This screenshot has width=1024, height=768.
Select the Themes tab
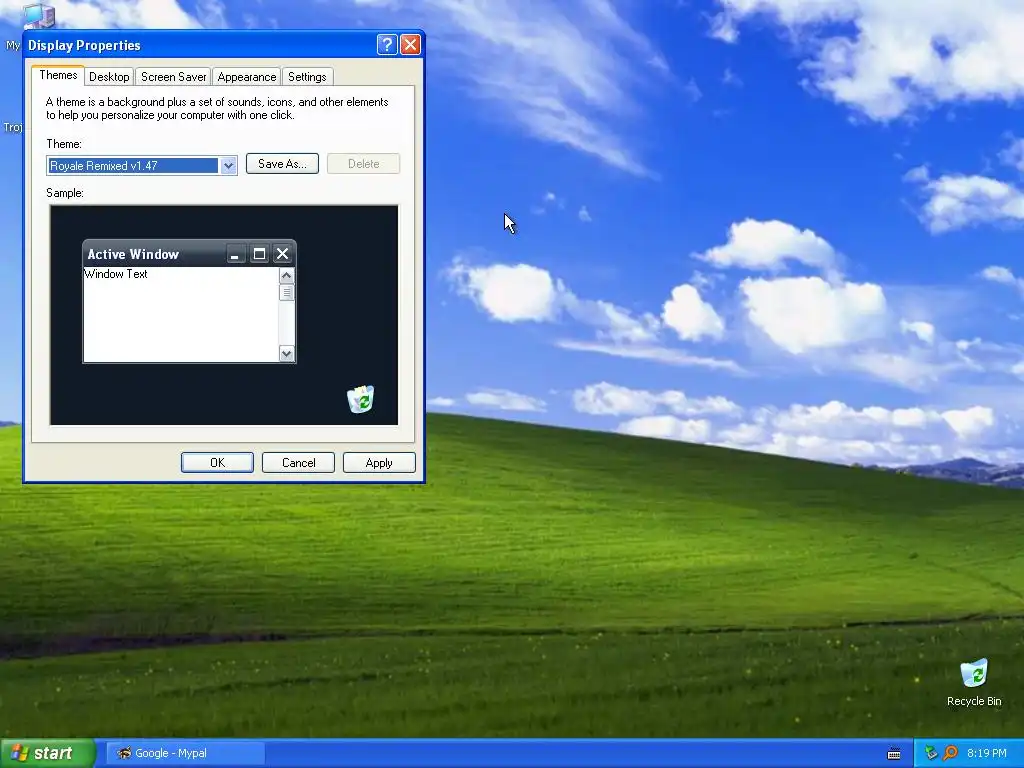pyautogui.click(x=58, y=75)
